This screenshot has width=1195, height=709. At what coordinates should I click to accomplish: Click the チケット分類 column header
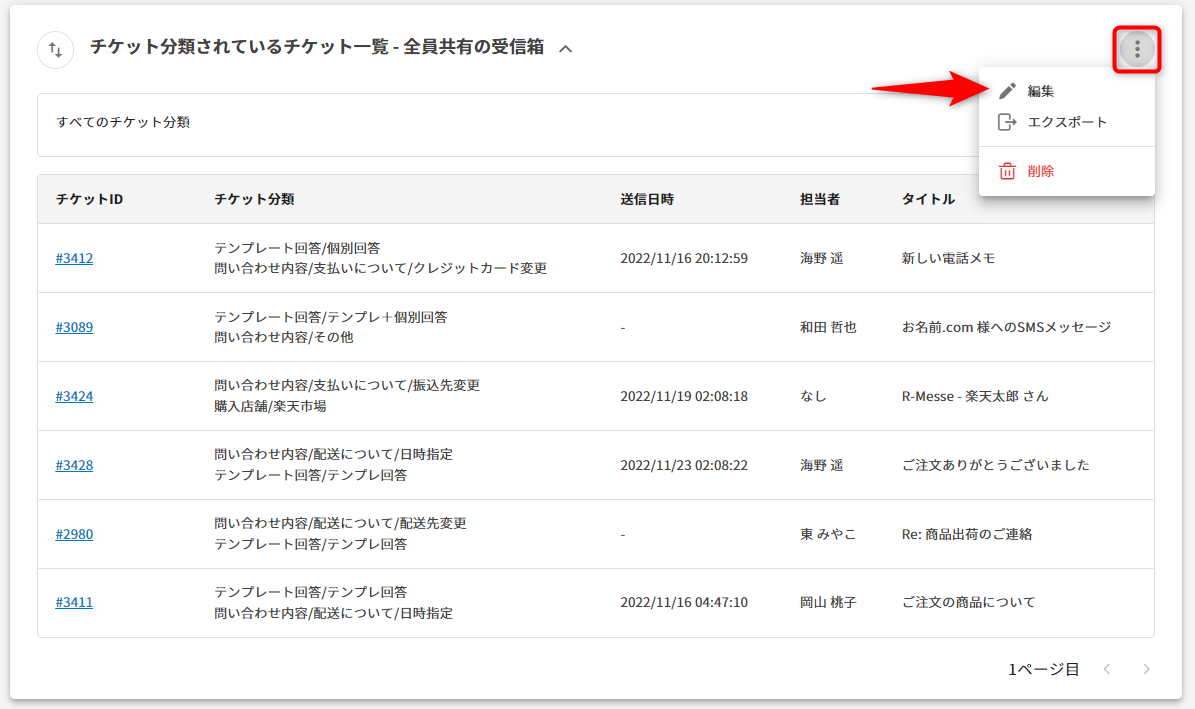[254, 199]
